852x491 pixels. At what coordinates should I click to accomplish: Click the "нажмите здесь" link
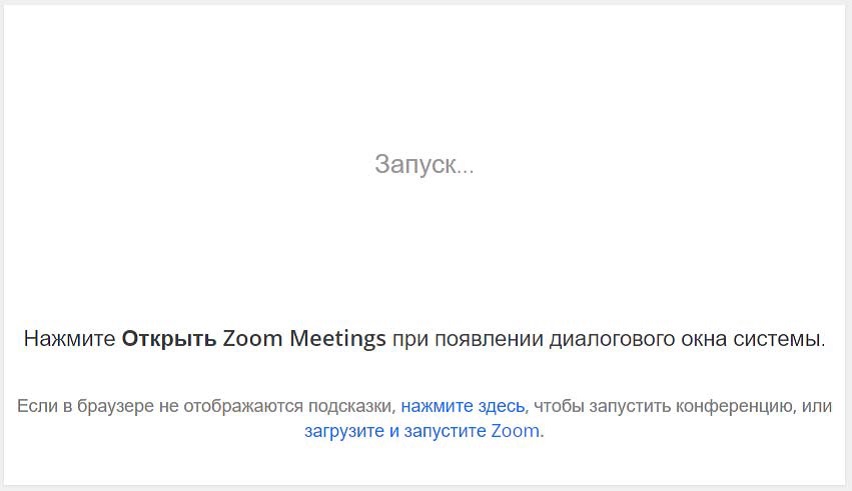click(462, 406)
